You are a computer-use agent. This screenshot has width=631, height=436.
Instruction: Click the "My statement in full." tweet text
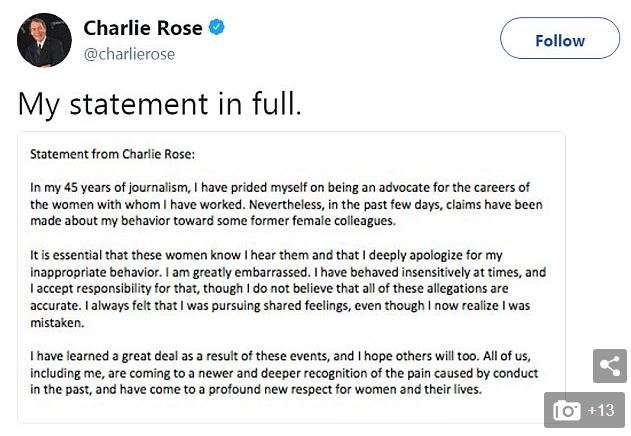159,103
